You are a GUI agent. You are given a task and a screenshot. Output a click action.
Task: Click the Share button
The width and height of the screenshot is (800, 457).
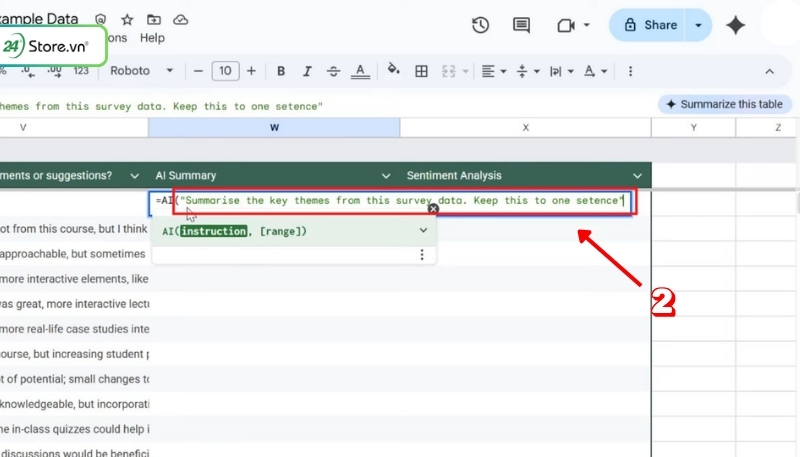pos(650,25)
